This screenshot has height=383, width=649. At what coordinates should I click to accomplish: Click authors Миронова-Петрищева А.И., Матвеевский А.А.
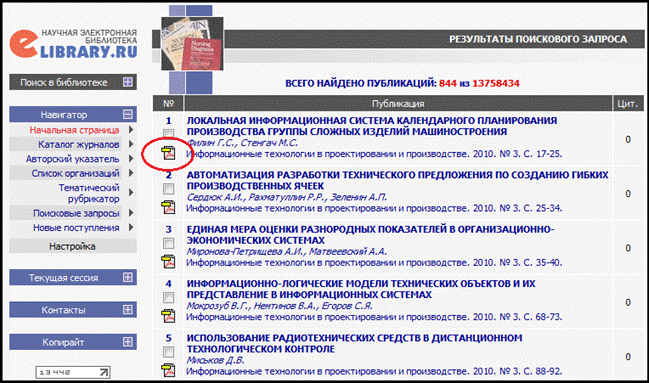(x=287, y=251)
